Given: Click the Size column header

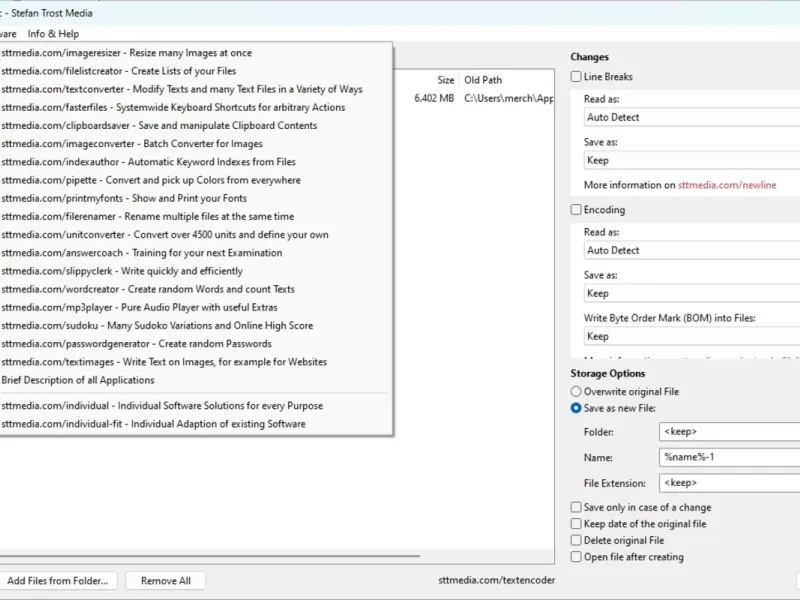Looking at the screenshot, I should tap(445, 80).
